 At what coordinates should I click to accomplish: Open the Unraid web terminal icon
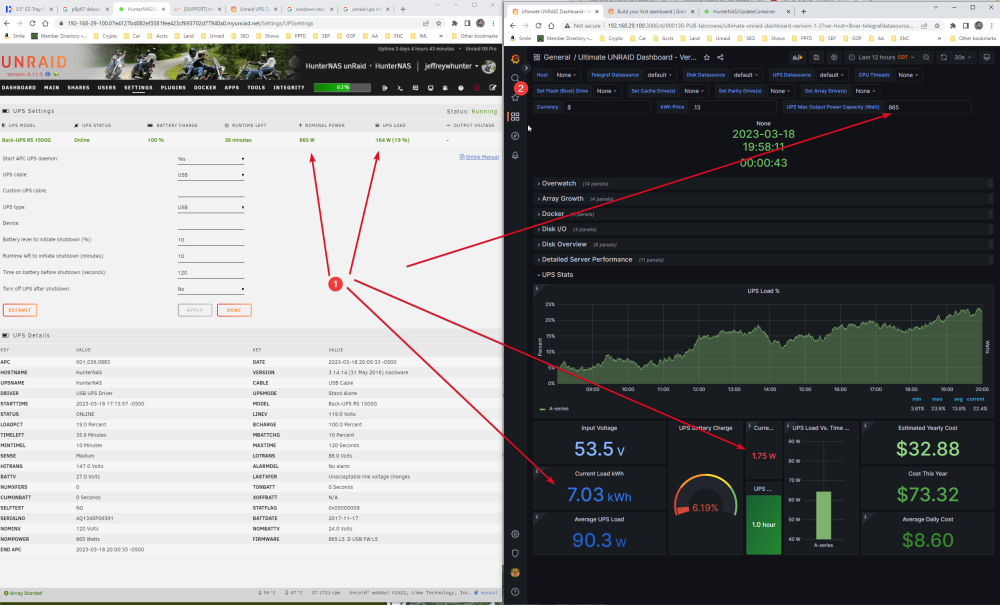click(400, 88)
